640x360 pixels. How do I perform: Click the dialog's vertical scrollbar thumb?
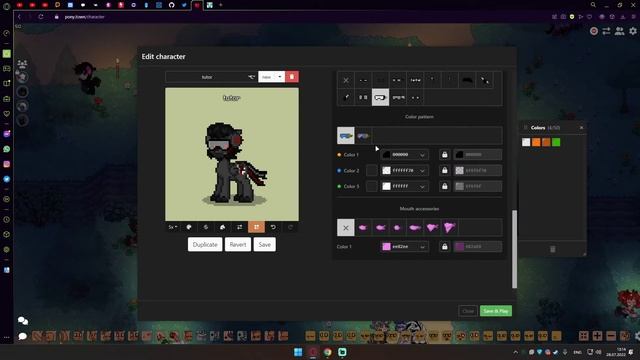[514, 249]
